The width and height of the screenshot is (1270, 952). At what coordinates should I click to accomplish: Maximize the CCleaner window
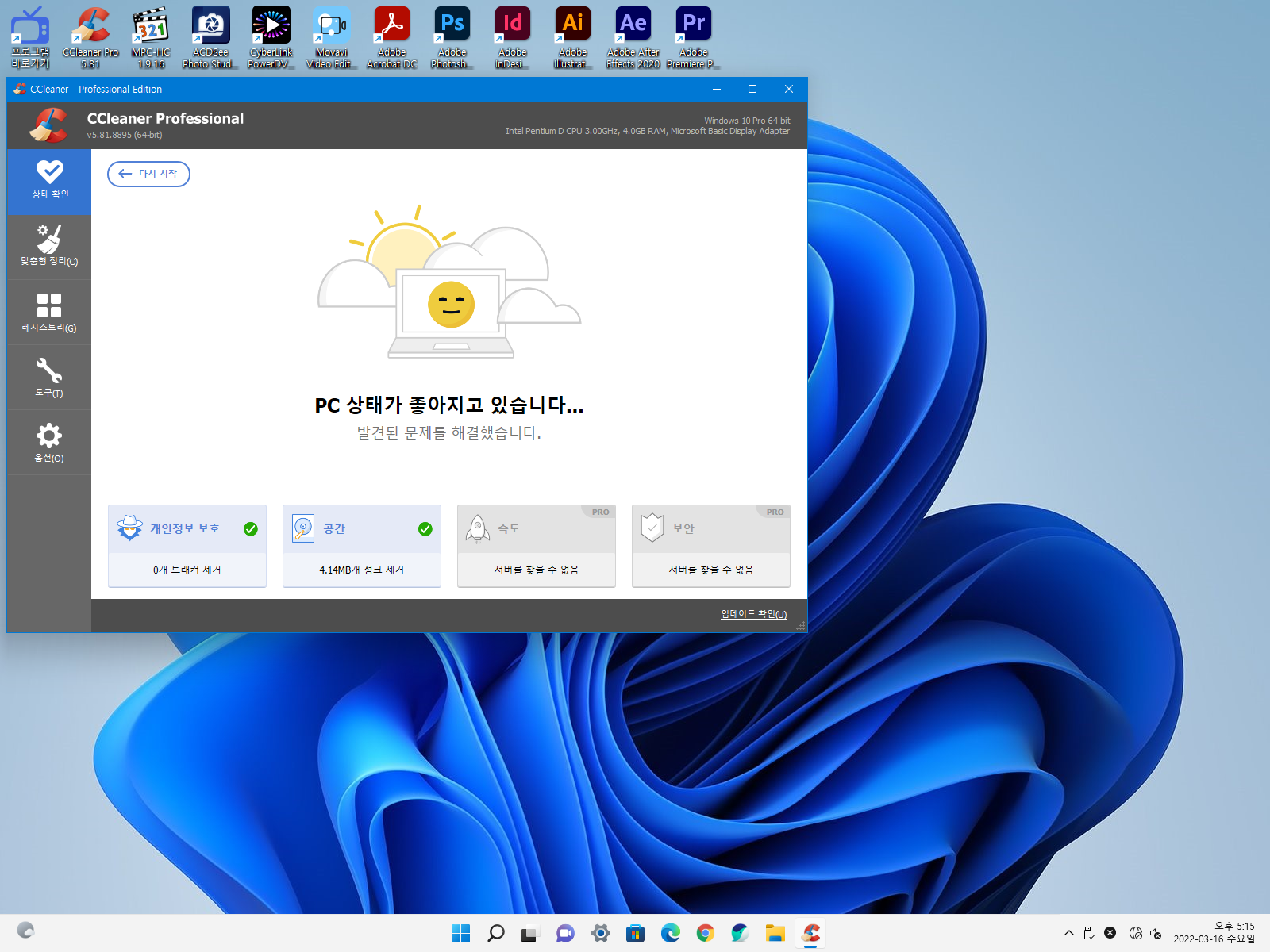[752, 89]
